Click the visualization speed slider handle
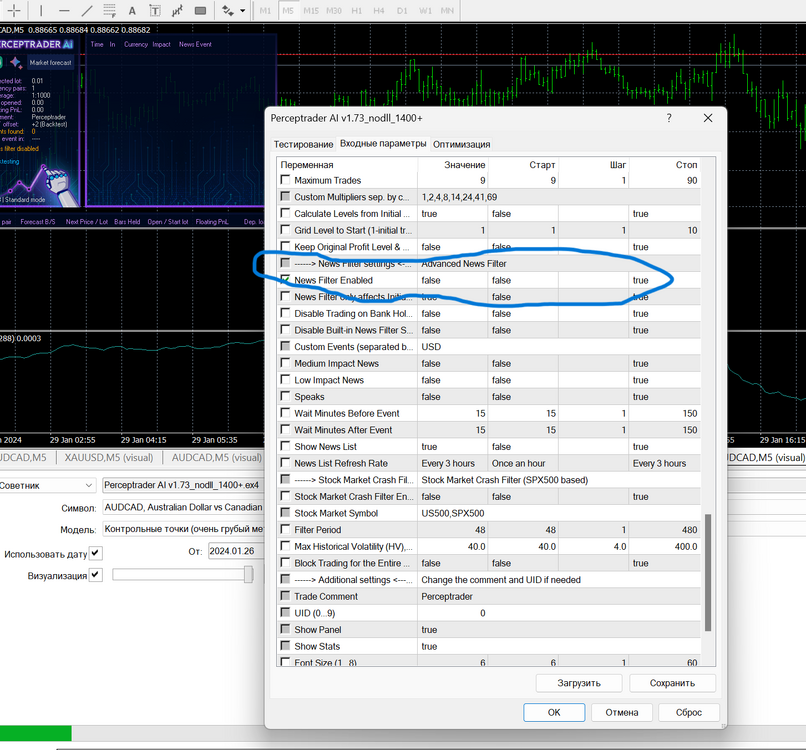The width and height of the screenshot is (806, 750). coord(248,574)
